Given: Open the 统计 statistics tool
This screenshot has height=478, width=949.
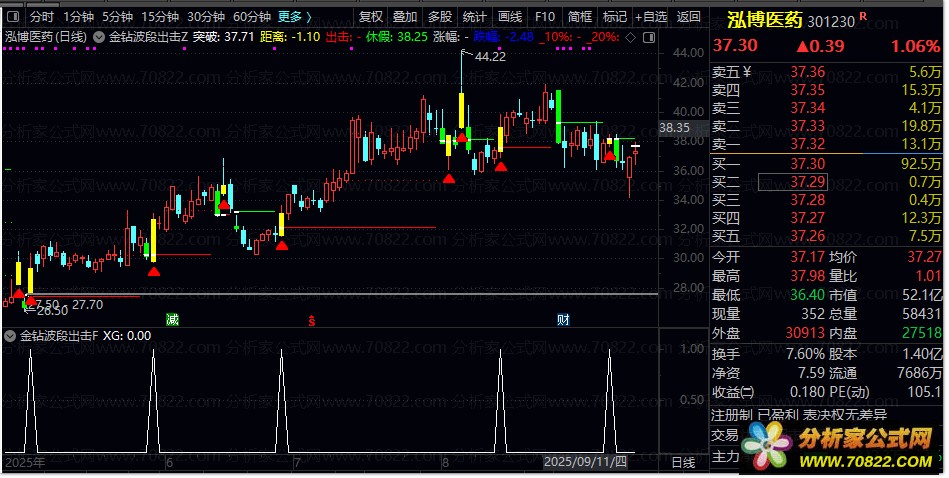Looking at the screenshot, I should (474, 17).
